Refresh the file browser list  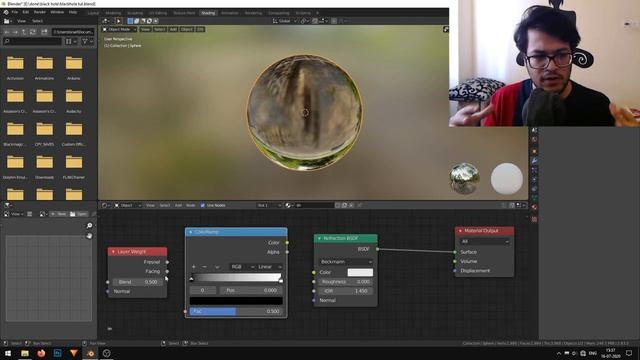33,32
